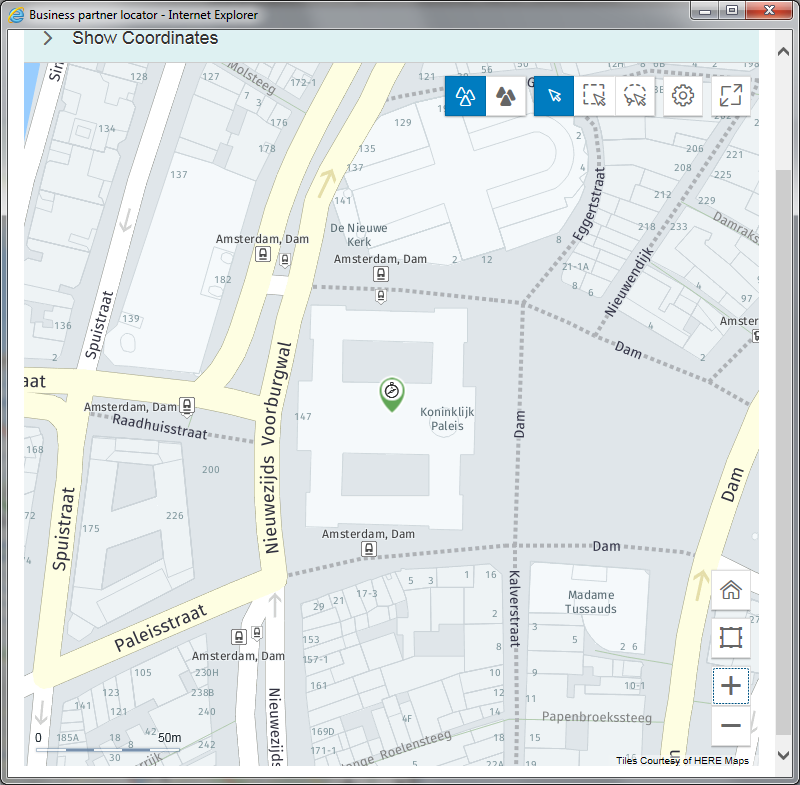
Task: Click the Tiles Courtesy of HERE Maps text
Action: point(682,761)
